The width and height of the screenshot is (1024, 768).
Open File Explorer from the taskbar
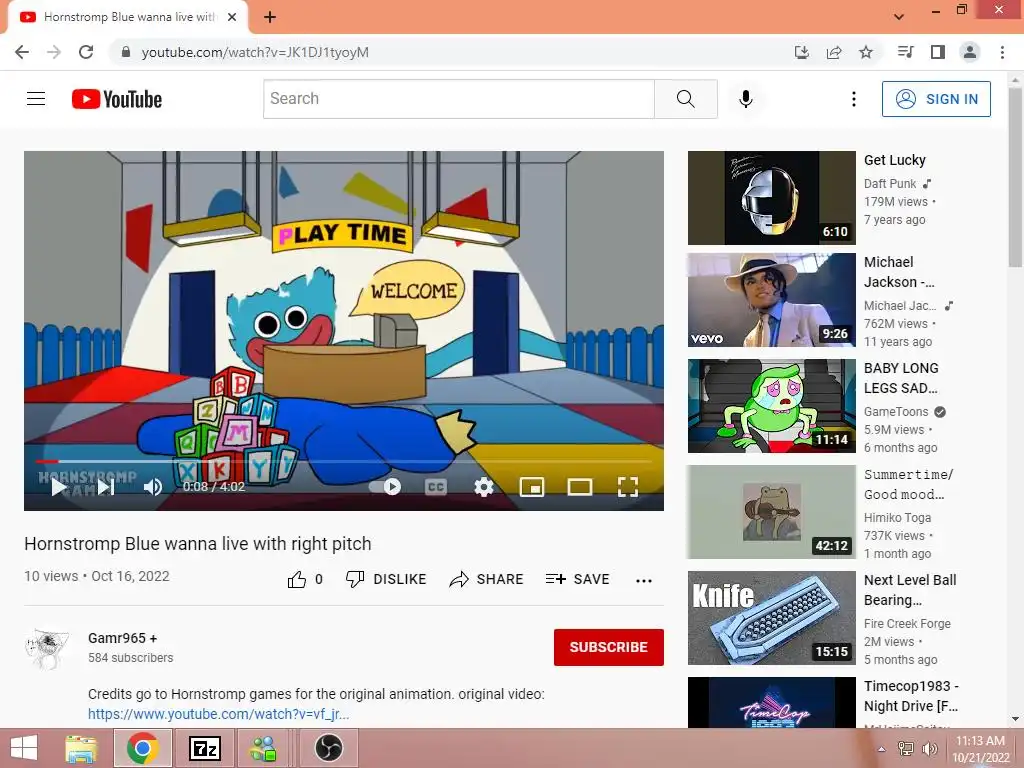[x=81, y=748]
